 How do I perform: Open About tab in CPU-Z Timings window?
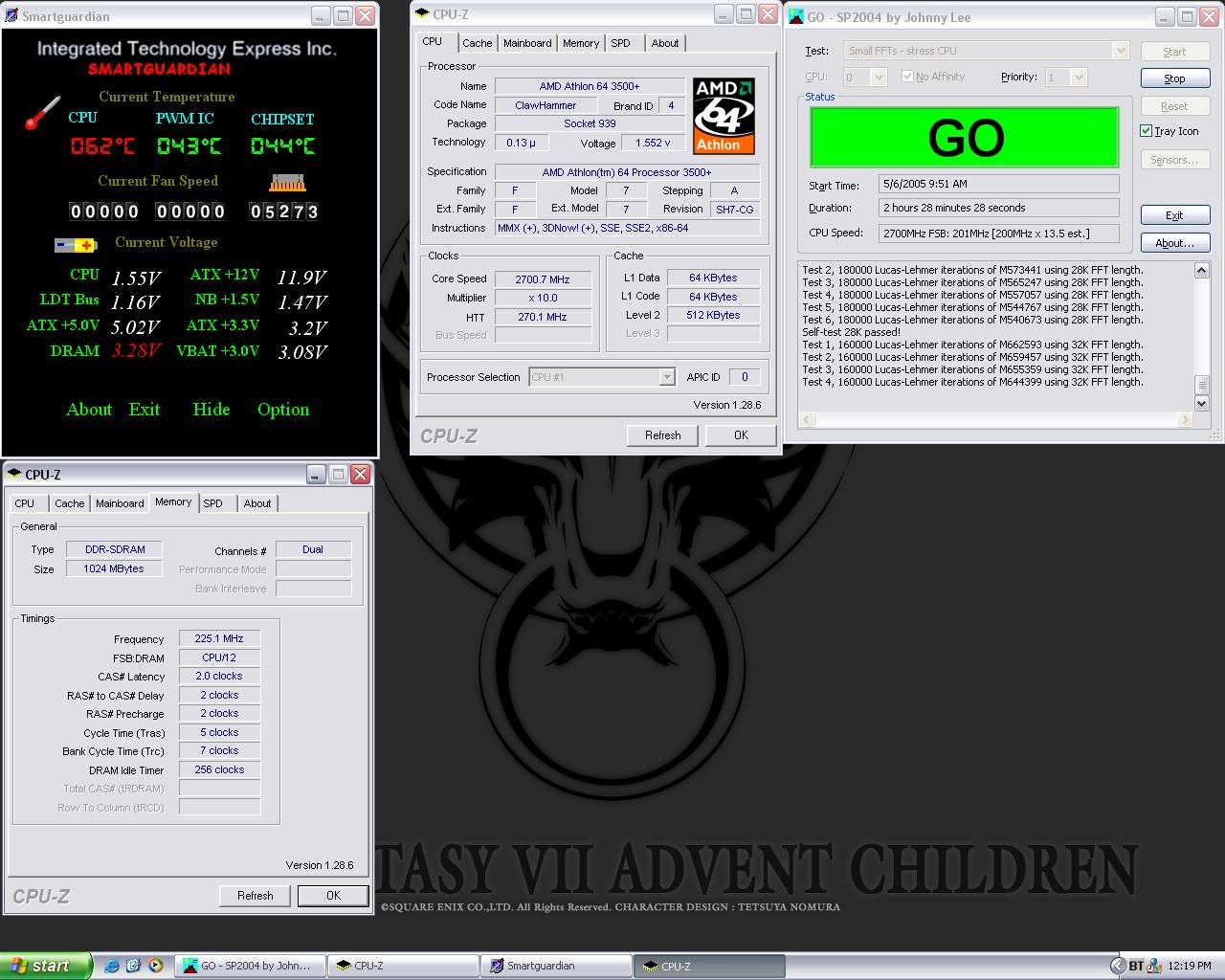[x=257, y=503]
